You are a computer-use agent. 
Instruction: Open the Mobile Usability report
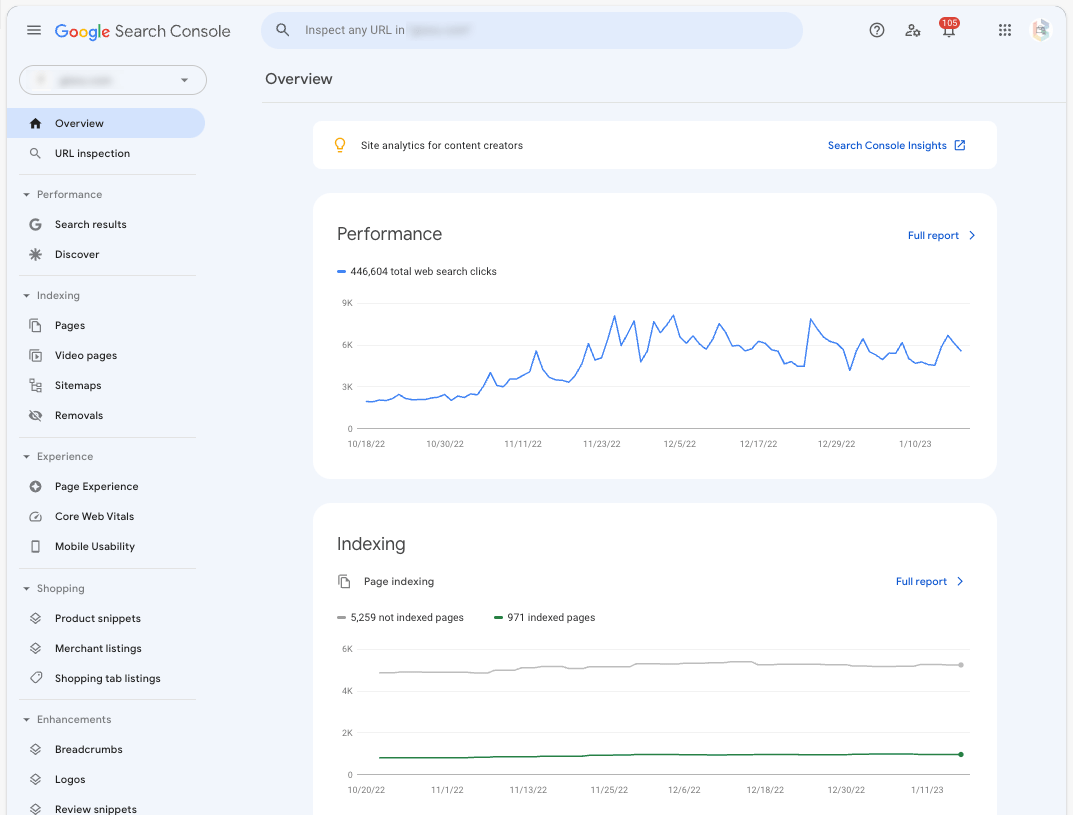(x=94, y=546)
